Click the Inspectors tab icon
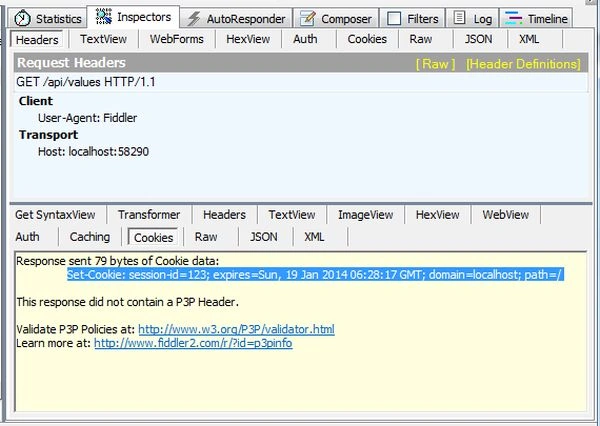 tap(104, 16)
